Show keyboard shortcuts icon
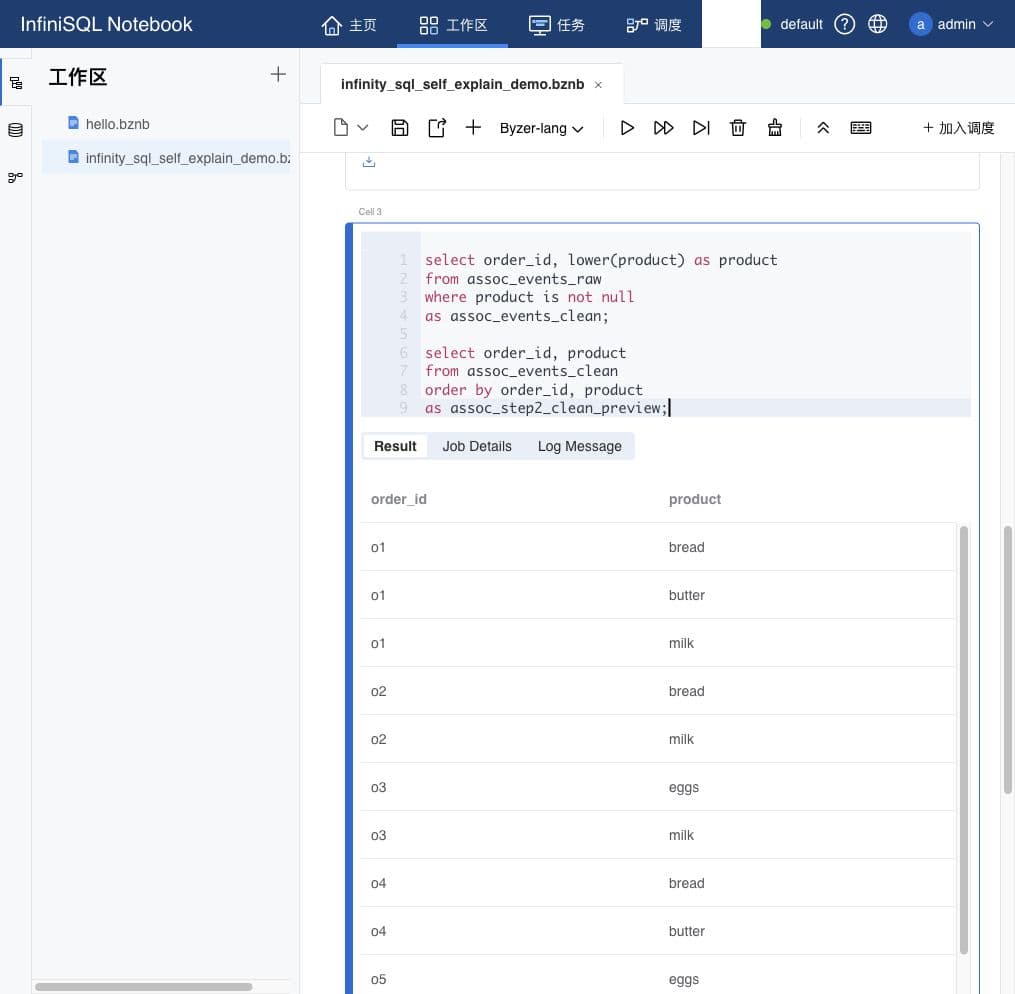This screenshot has height=994, width=1015. click(860, 127)
